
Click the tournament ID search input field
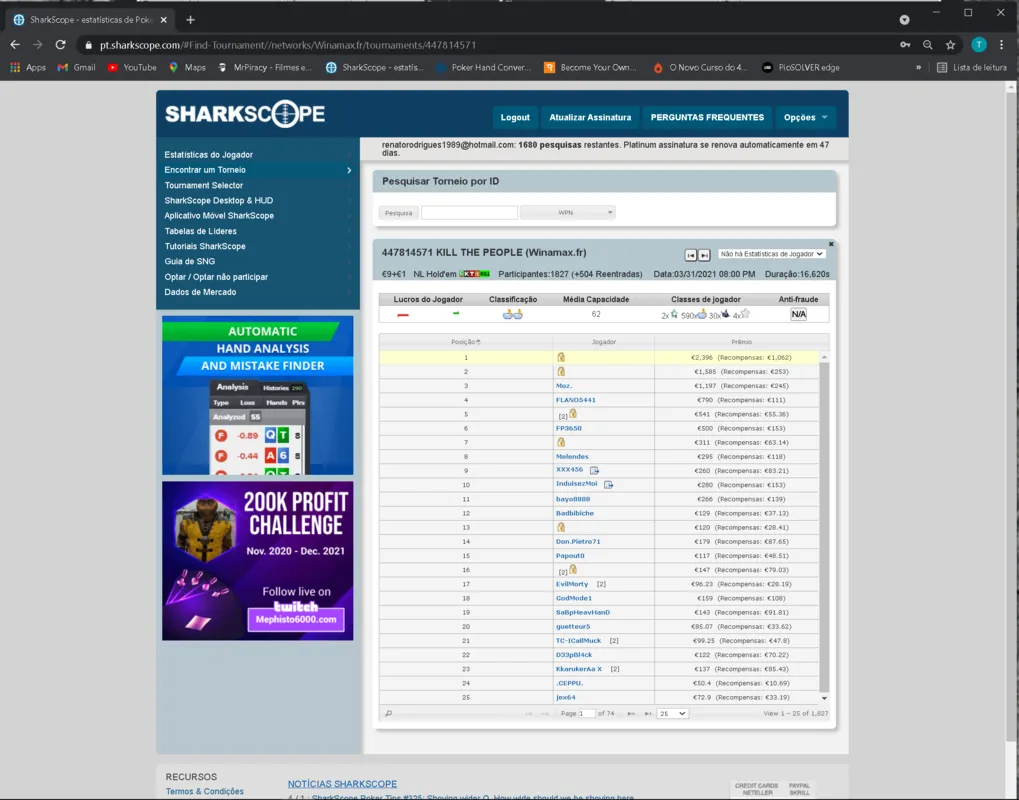click(469, 212)
